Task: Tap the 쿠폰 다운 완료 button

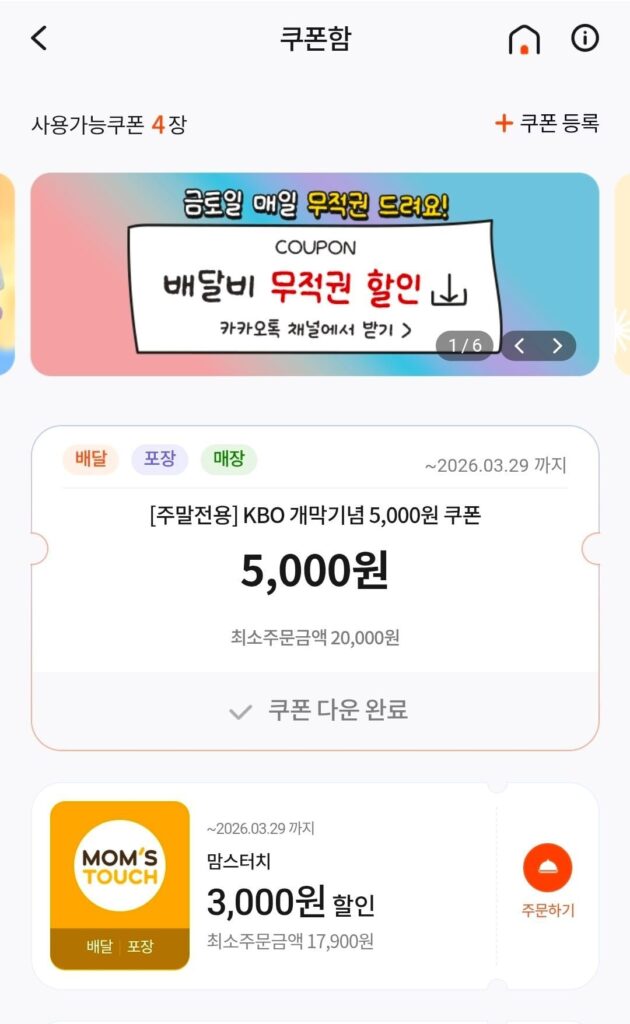Action: [x=315, y=711]
